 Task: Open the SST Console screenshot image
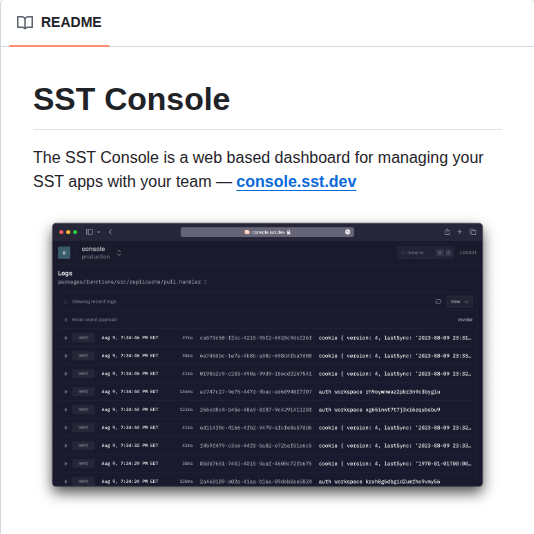tap(267, 355)
